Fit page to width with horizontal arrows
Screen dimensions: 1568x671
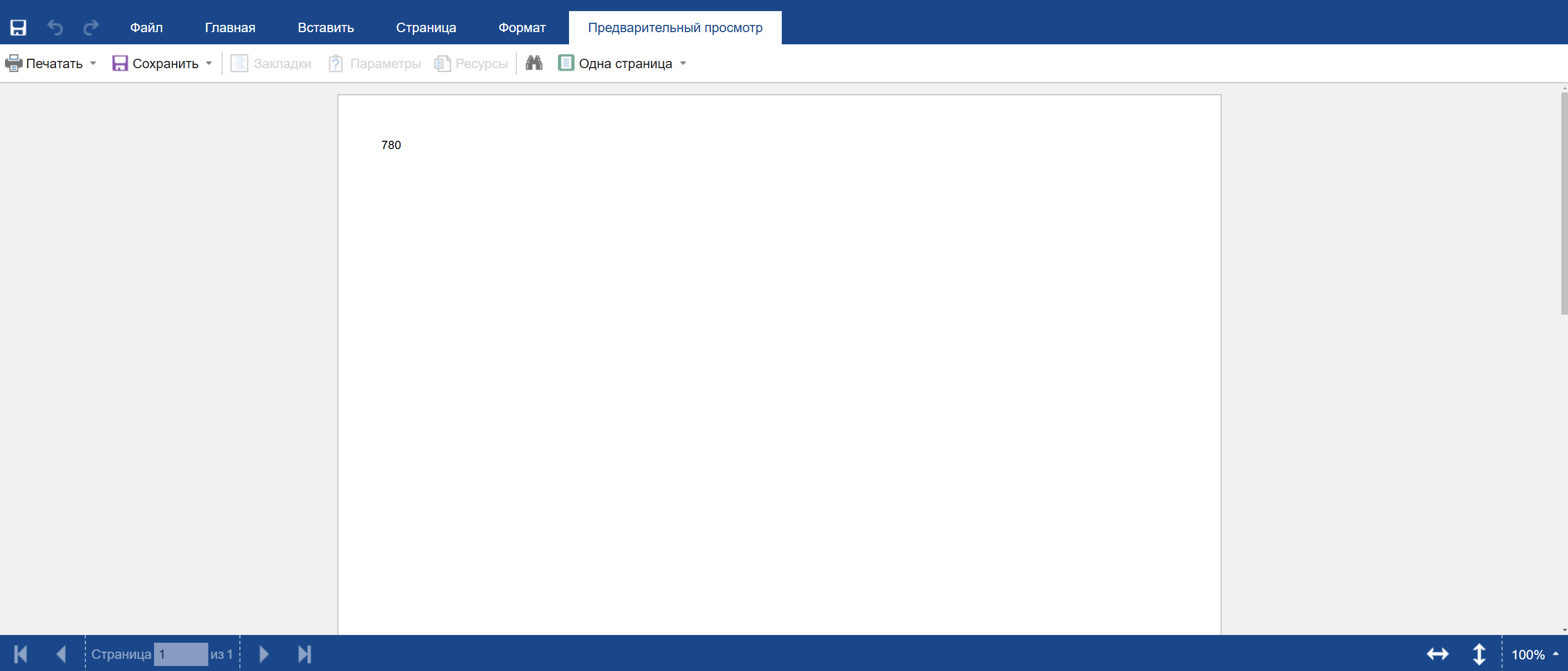[1438, 654]
